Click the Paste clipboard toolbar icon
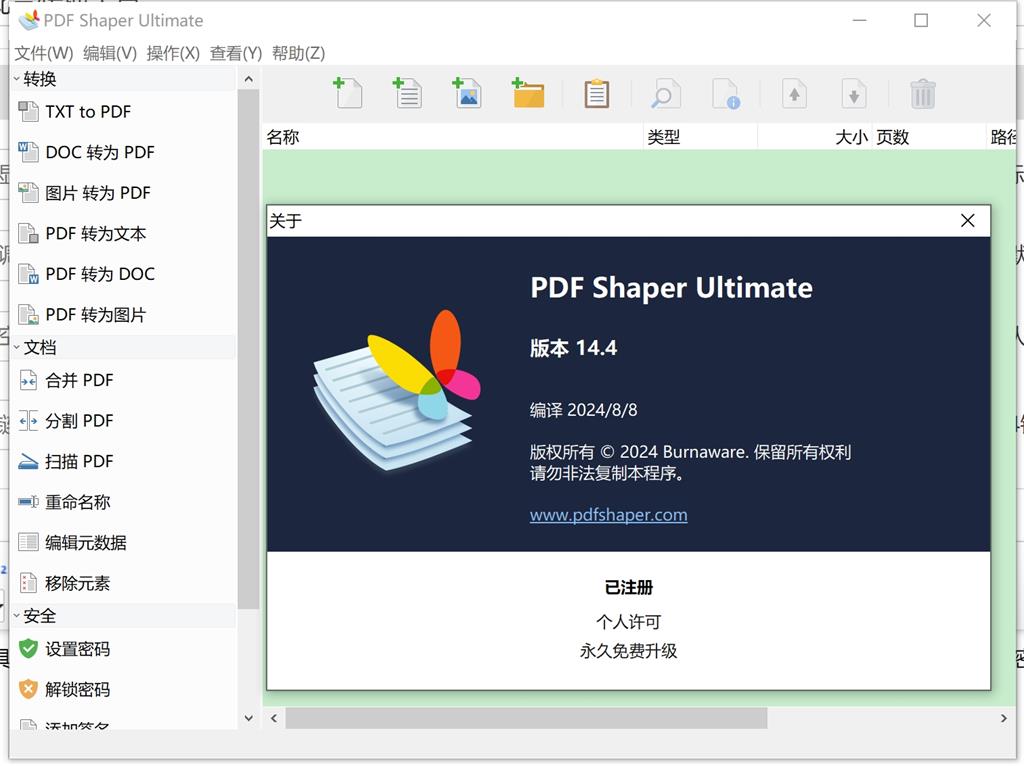Viewport: 1024px width, 766px height. (596, 94)
